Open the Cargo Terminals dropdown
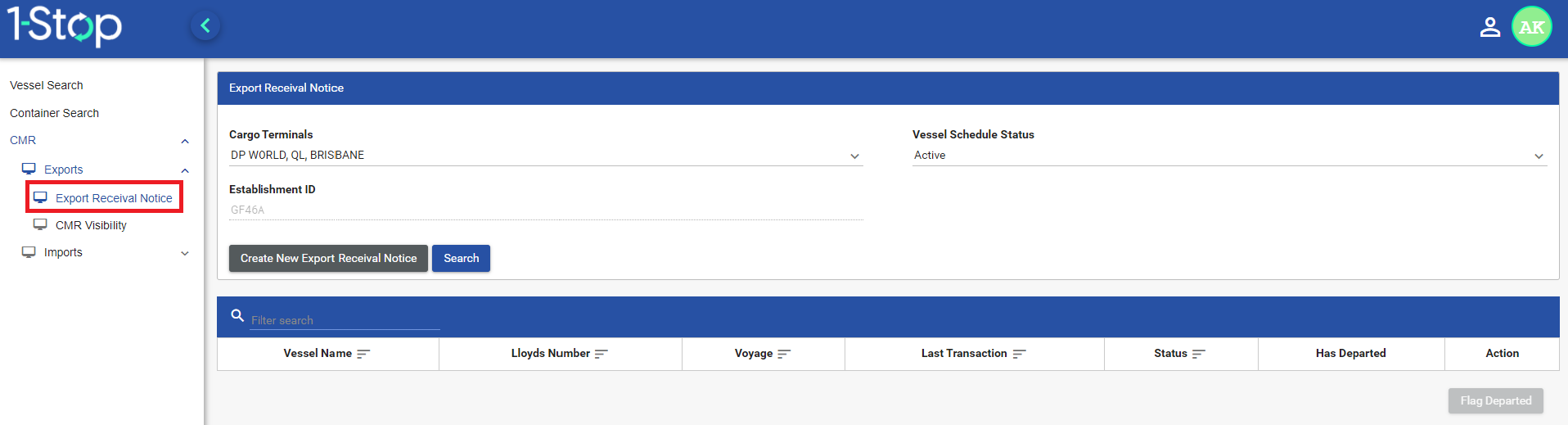The image size is (1568, 425). pos(854,156)
